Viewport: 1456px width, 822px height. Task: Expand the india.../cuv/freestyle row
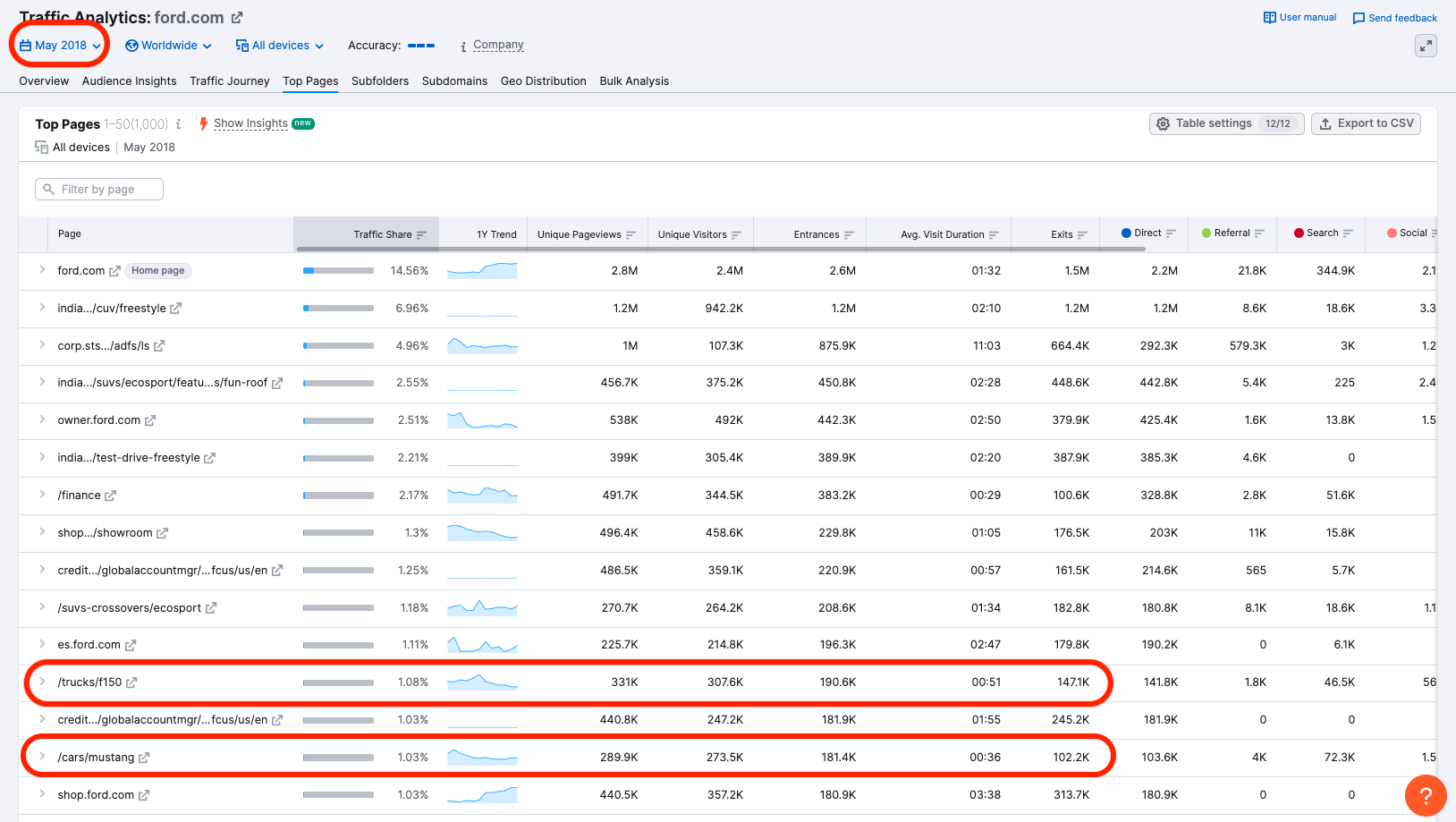[42, 308]
